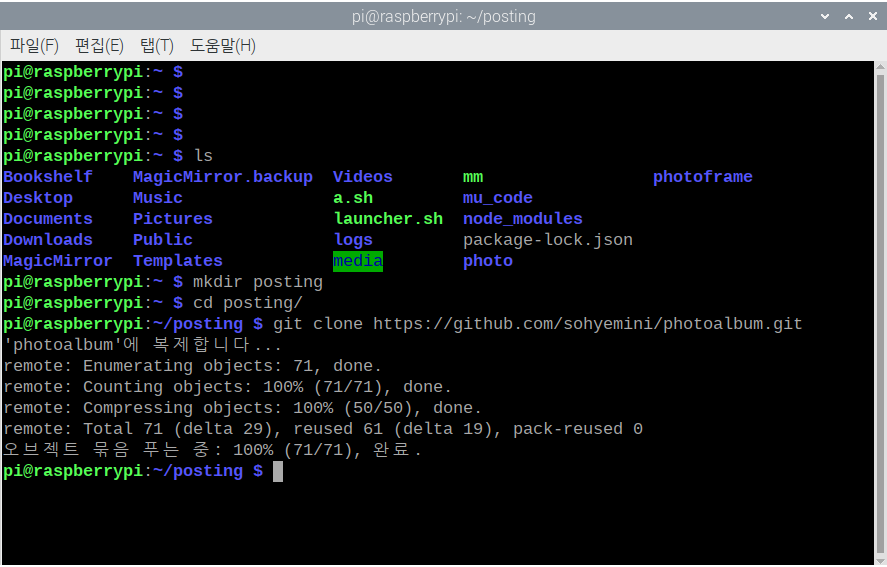Click the cursor at the last prompt
This screenshot has width=887, height=567.
(x=278, y=471)
